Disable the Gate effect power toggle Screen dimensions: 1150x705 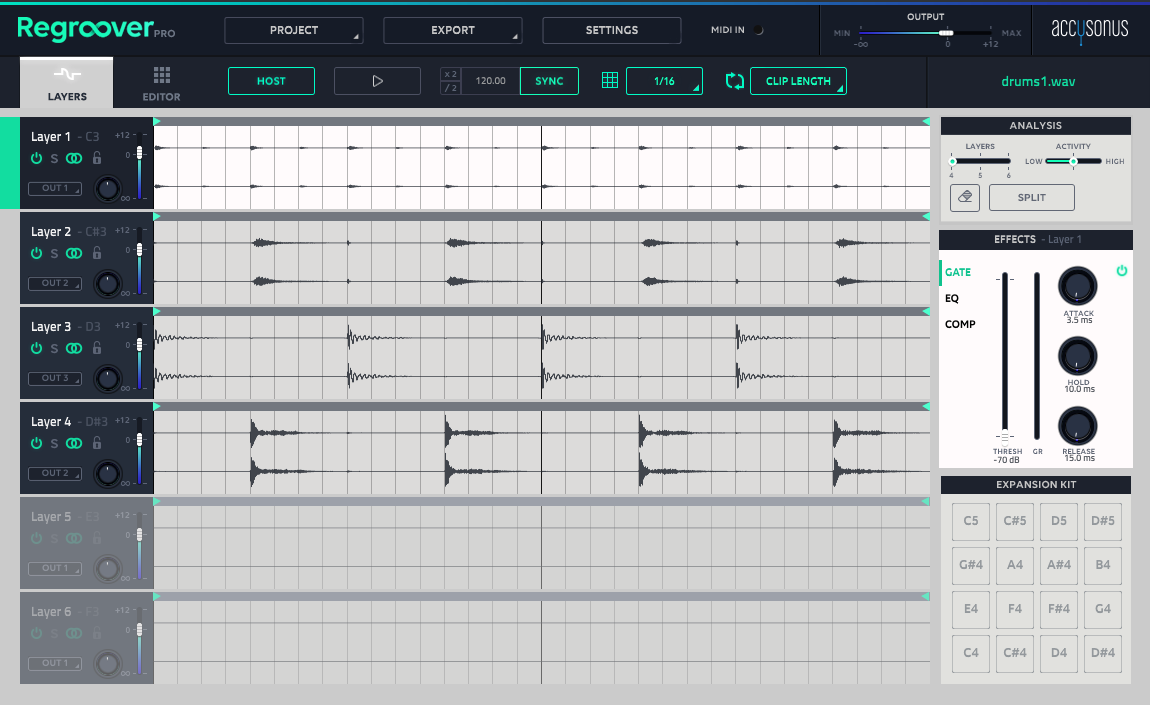(1122, 271)
